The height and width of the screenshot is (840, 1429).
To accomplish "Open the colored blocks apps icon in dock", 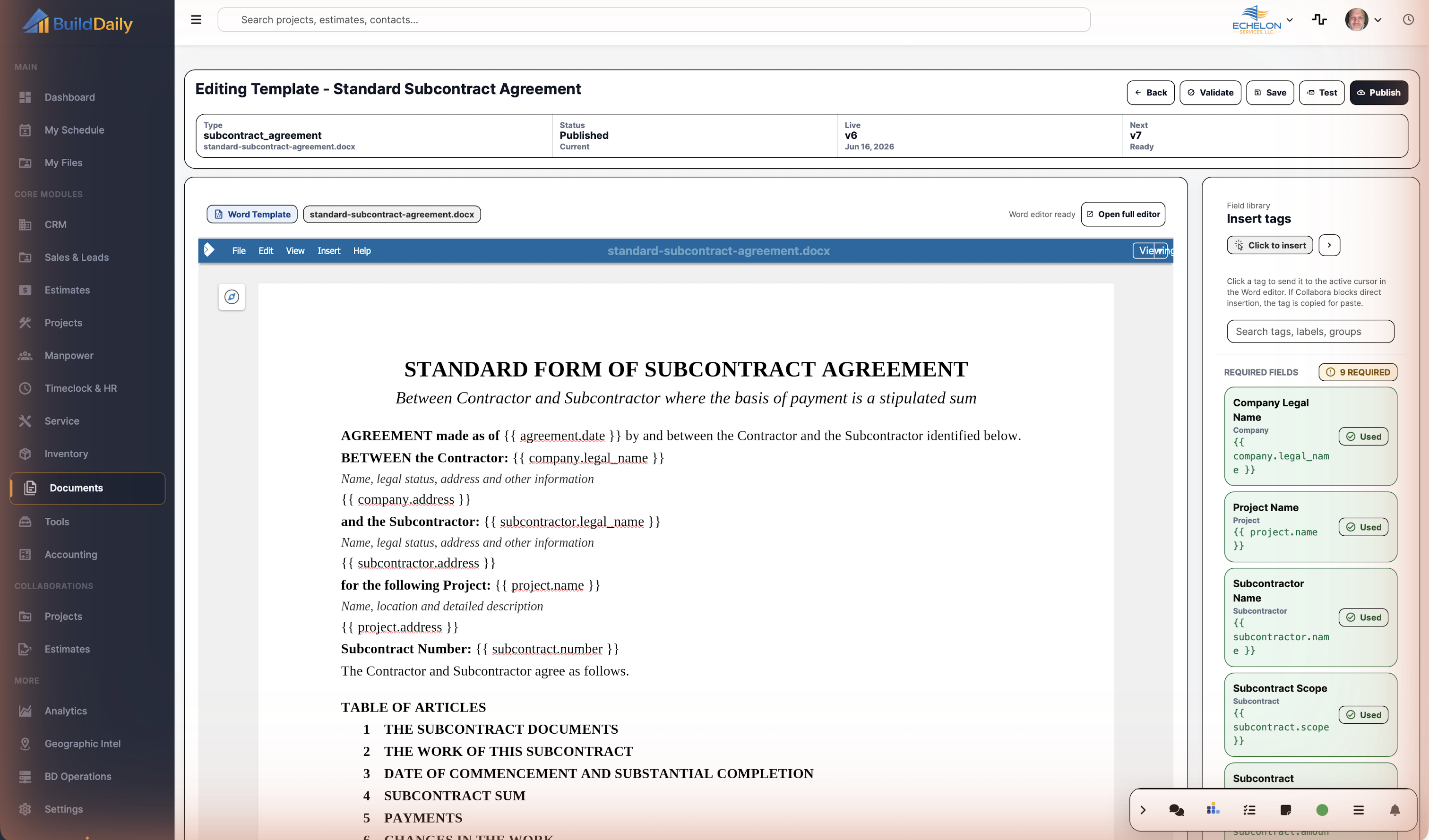I will (1213, 809).
